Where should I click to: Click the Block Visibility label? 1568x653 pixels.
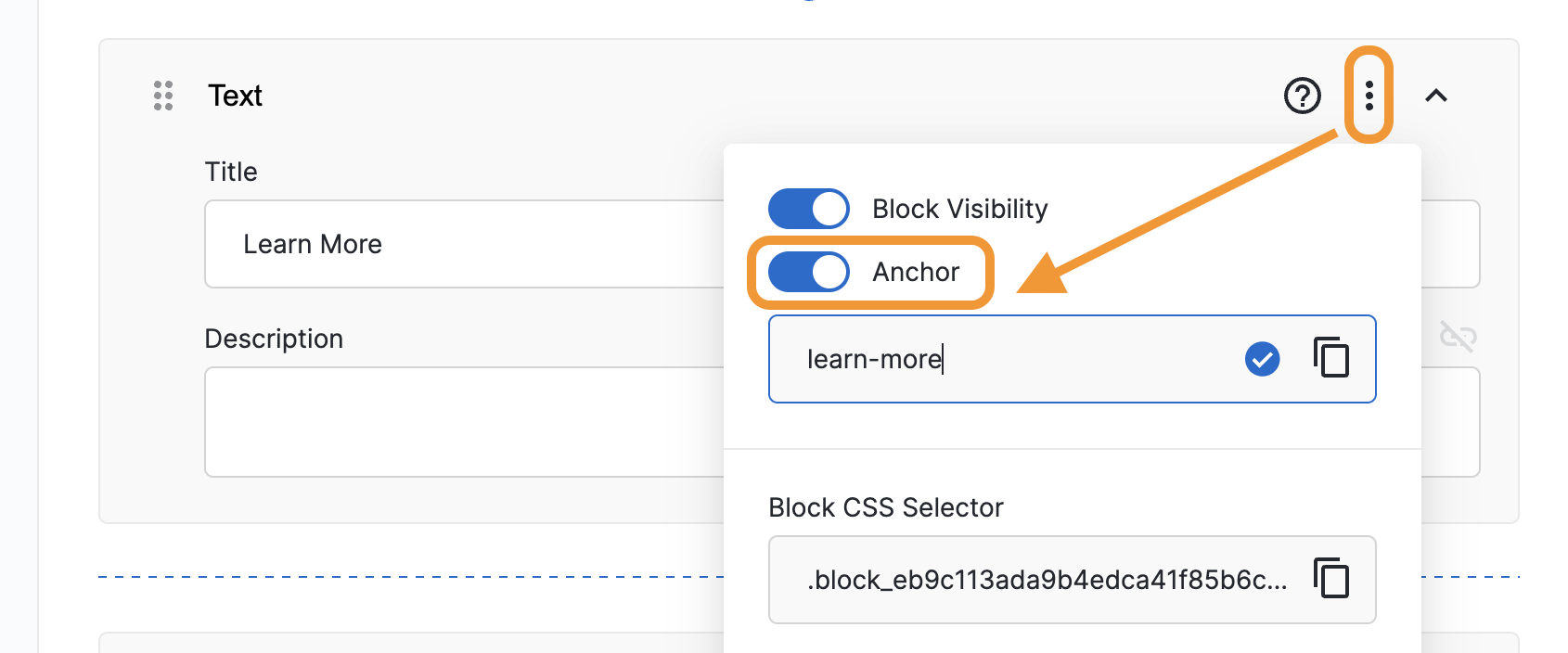click(959, 209)
